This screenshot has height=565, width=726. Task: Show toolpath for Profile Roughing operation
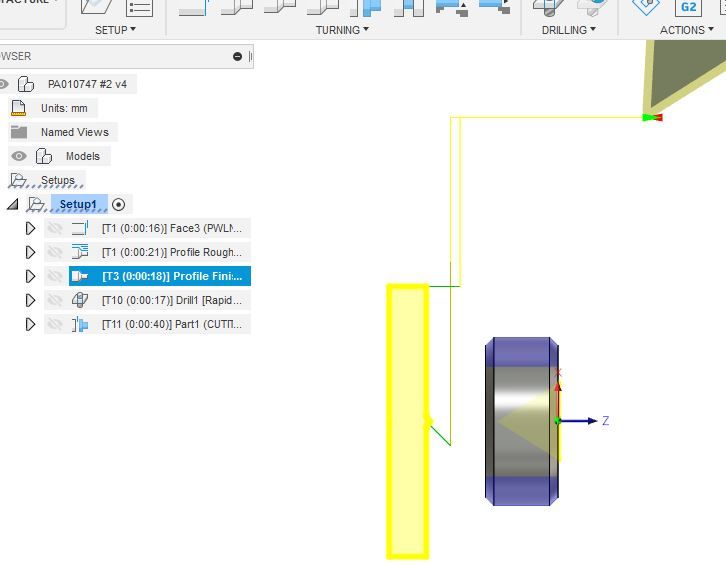click(x=55, y=252)
